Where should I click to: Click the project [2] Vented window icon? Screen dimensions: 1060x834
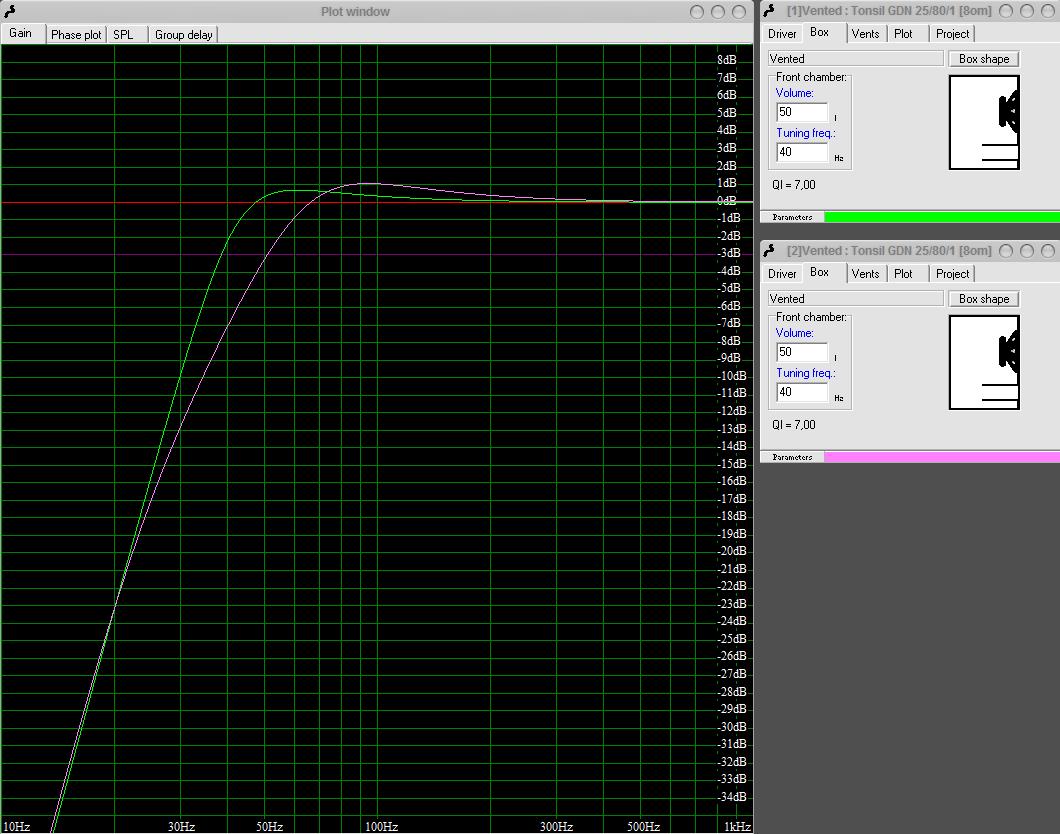point(770,251)
